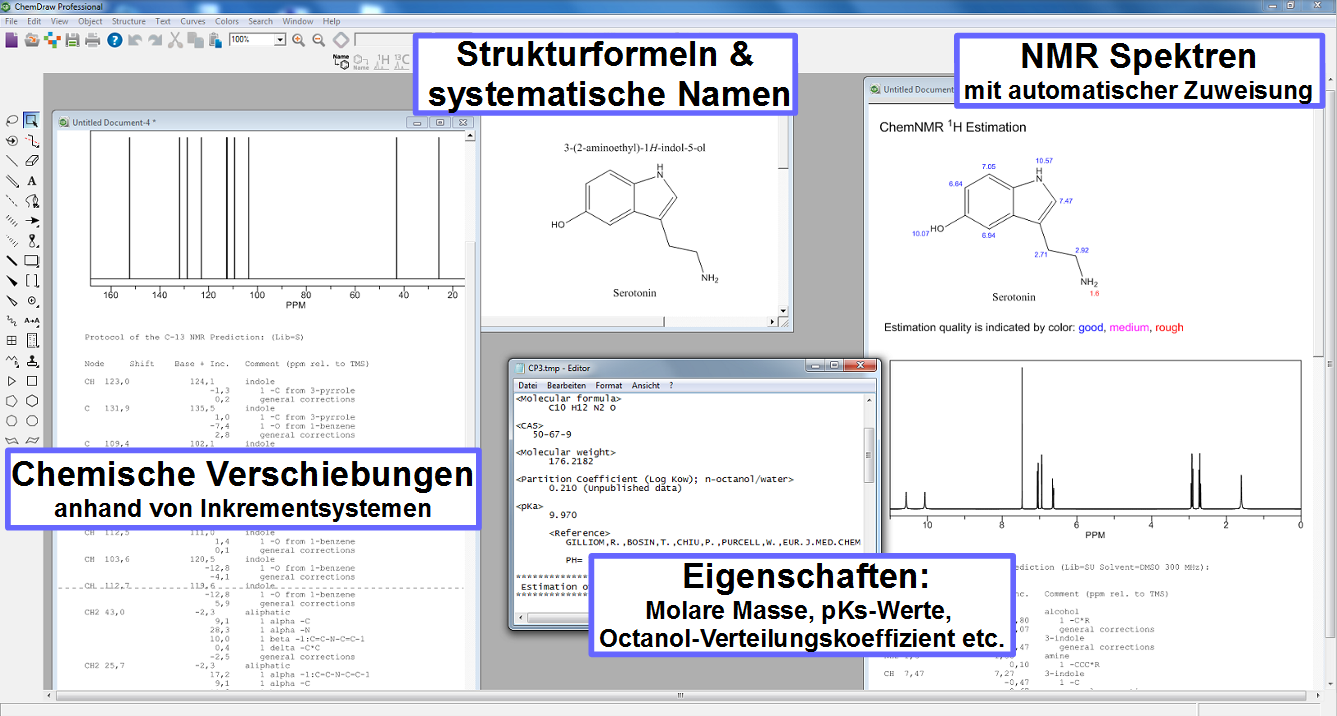Select the Lasso selection tool
This screenshot has width=1337, height=716.
click(x=12, y=121)
